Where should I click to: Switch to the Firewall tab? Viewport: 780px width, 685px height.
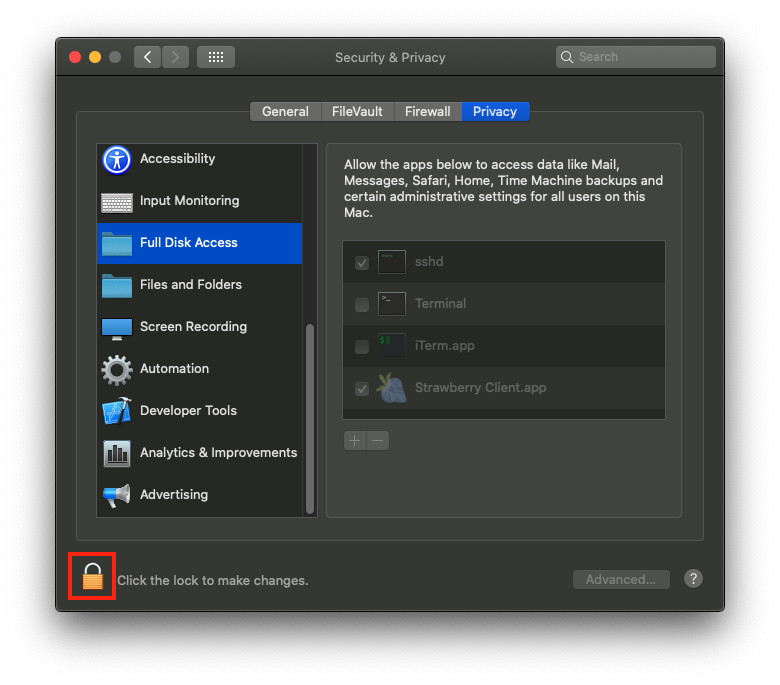pos(427,112)
